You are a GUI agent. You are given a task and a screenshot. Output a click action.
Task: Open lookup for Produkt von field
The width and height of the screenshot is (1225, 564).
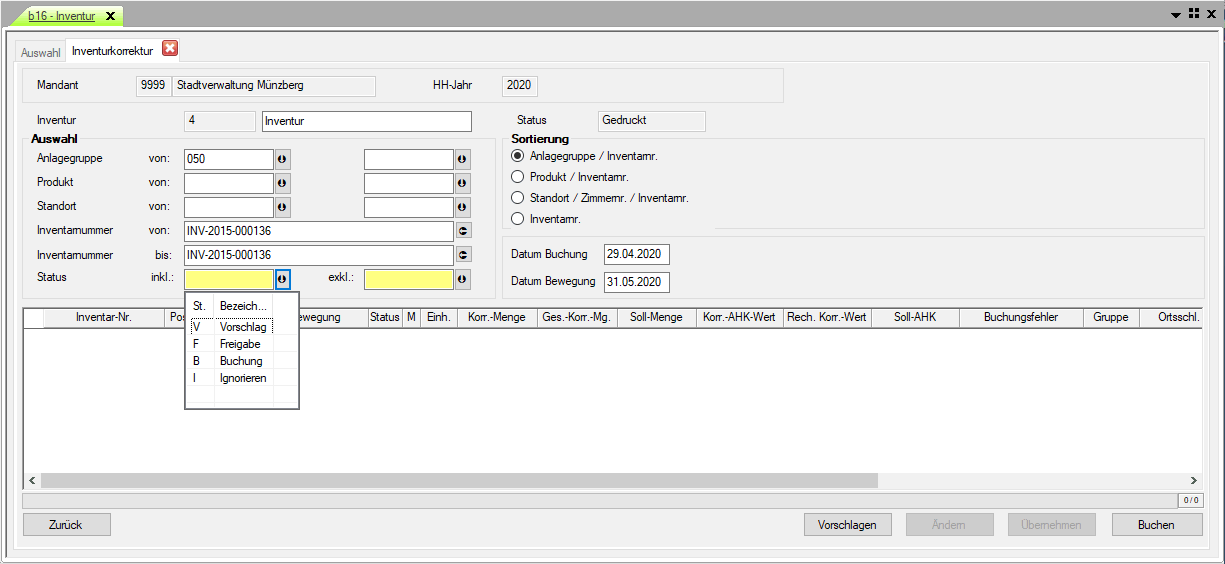point(283,183)
